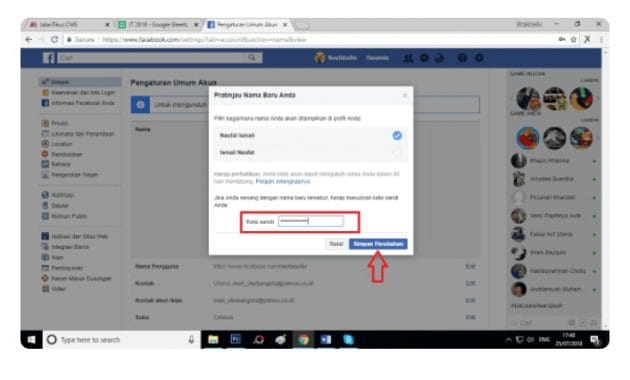630x380 pixels.
Task: Open Chrome from the taskbar
Action: tap(303, 340)
